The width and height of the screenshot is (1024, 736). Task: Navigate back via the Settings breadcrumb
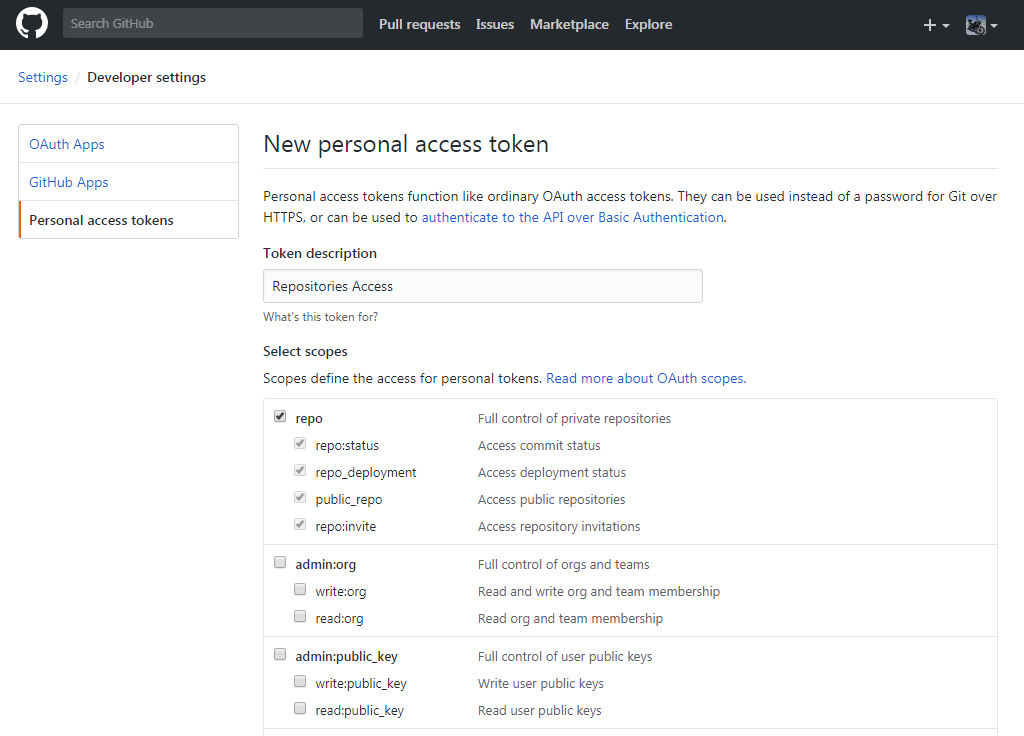click(42, 76)
